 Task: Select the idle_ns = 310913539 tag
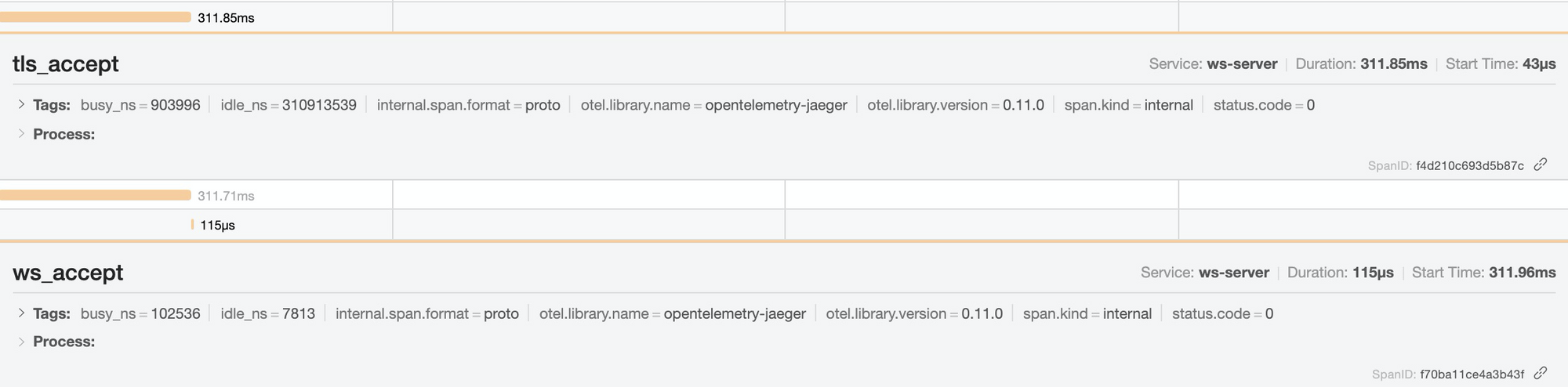[x=289, y=105]
